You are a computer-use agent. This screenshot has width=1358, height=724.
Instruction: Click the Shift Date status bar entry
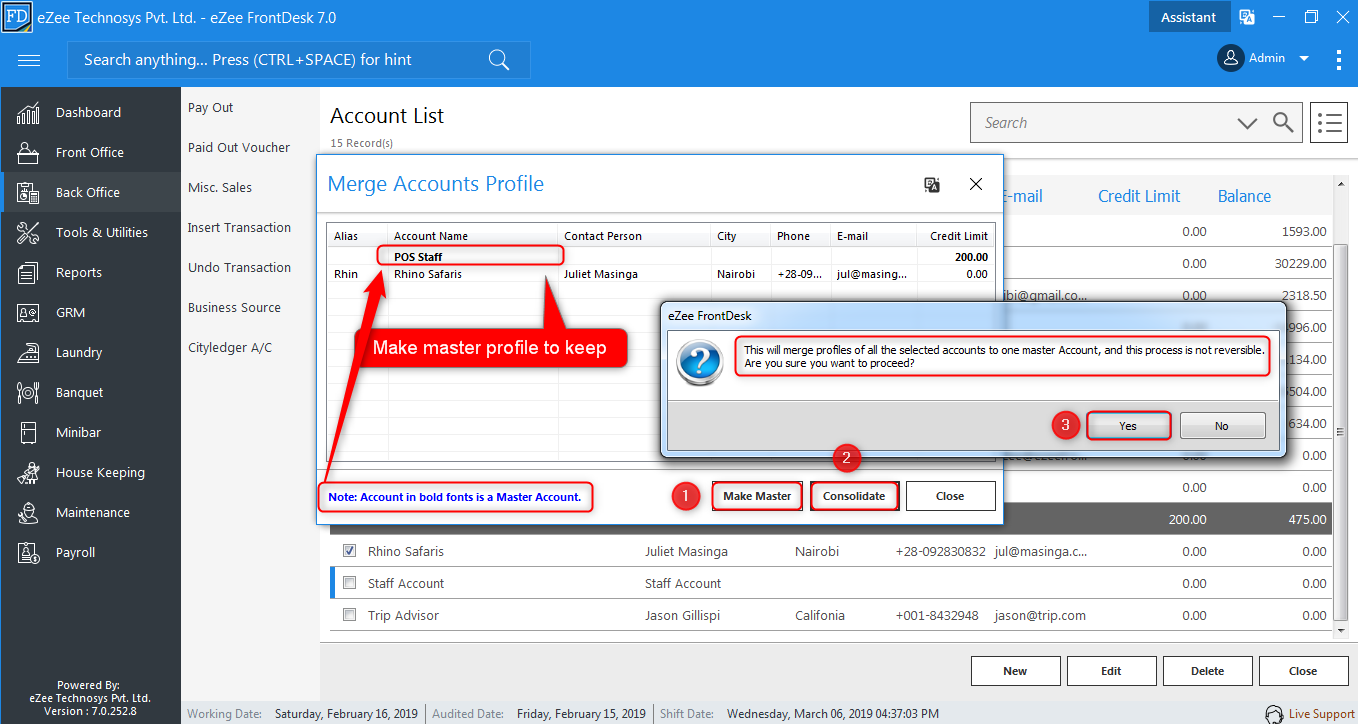pyautogui.click(x=800, y=714)
